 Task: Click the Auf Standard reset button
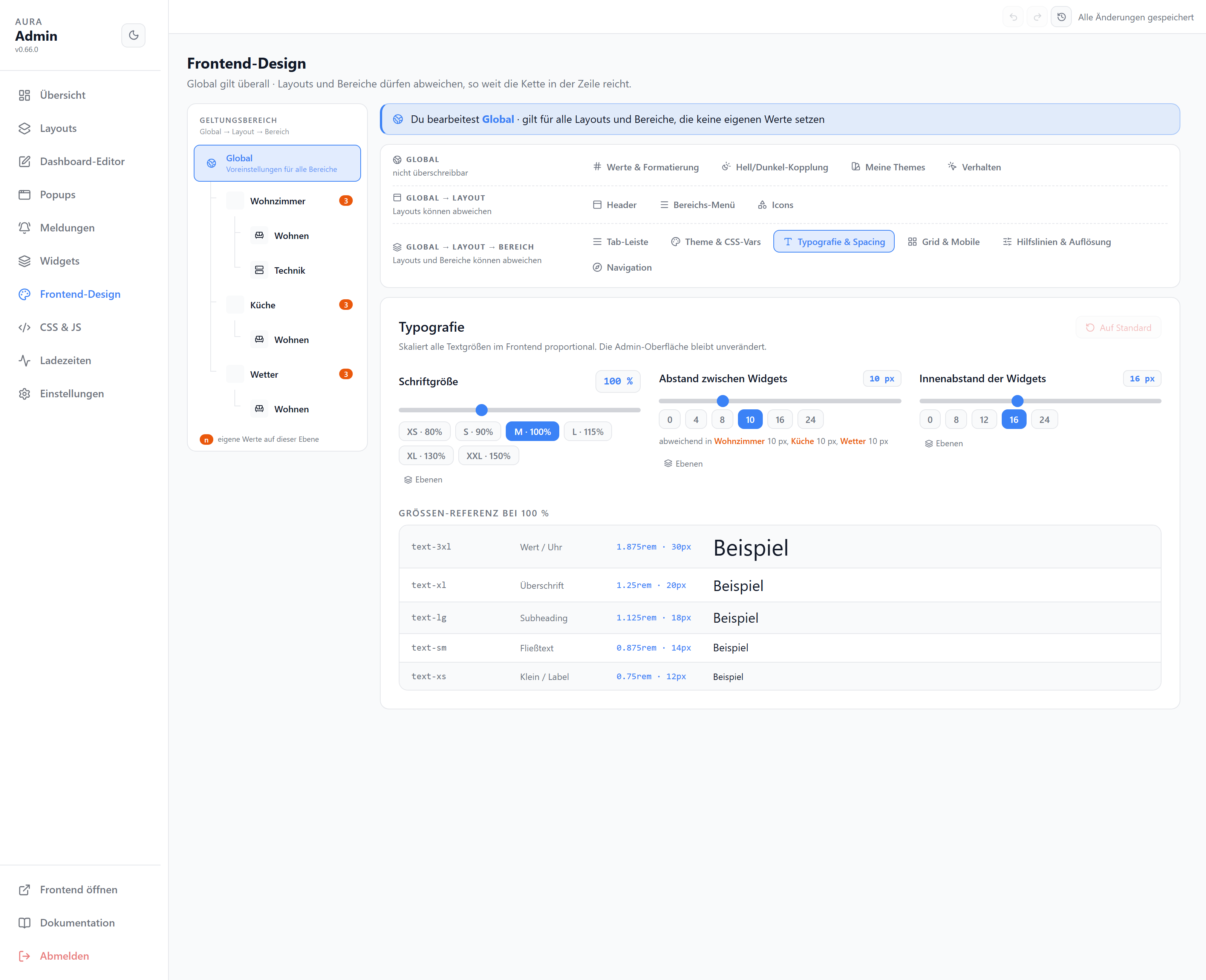[x=1118, y=328]
